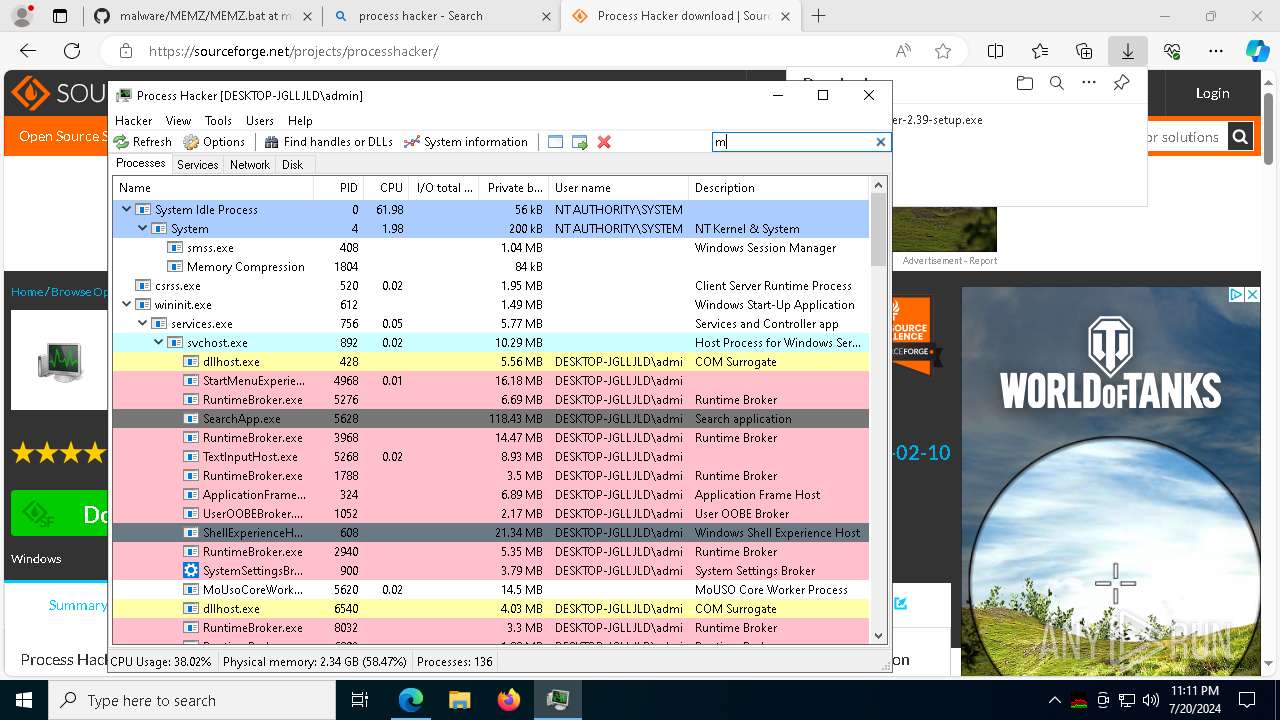Sort by the CPU column header

386,188
